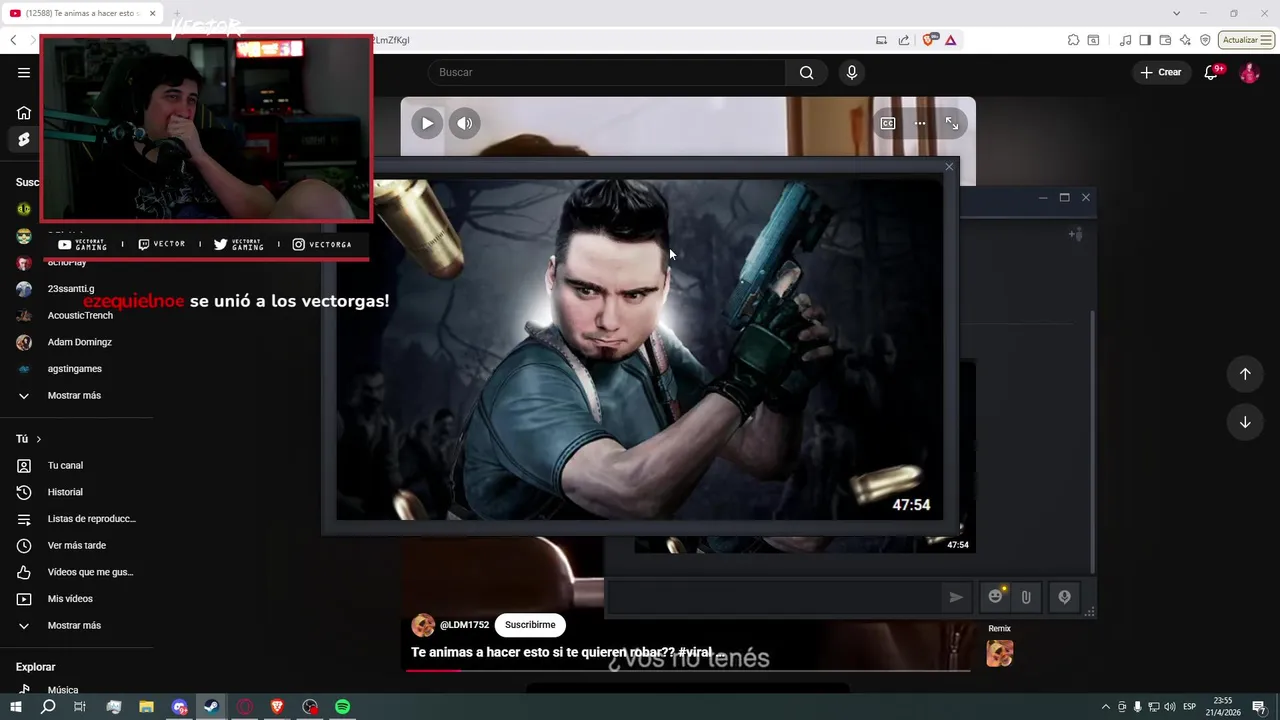Screen dimensions: 1280x720
Task: Play the Shorts video
Action: [x=427, y=123]
